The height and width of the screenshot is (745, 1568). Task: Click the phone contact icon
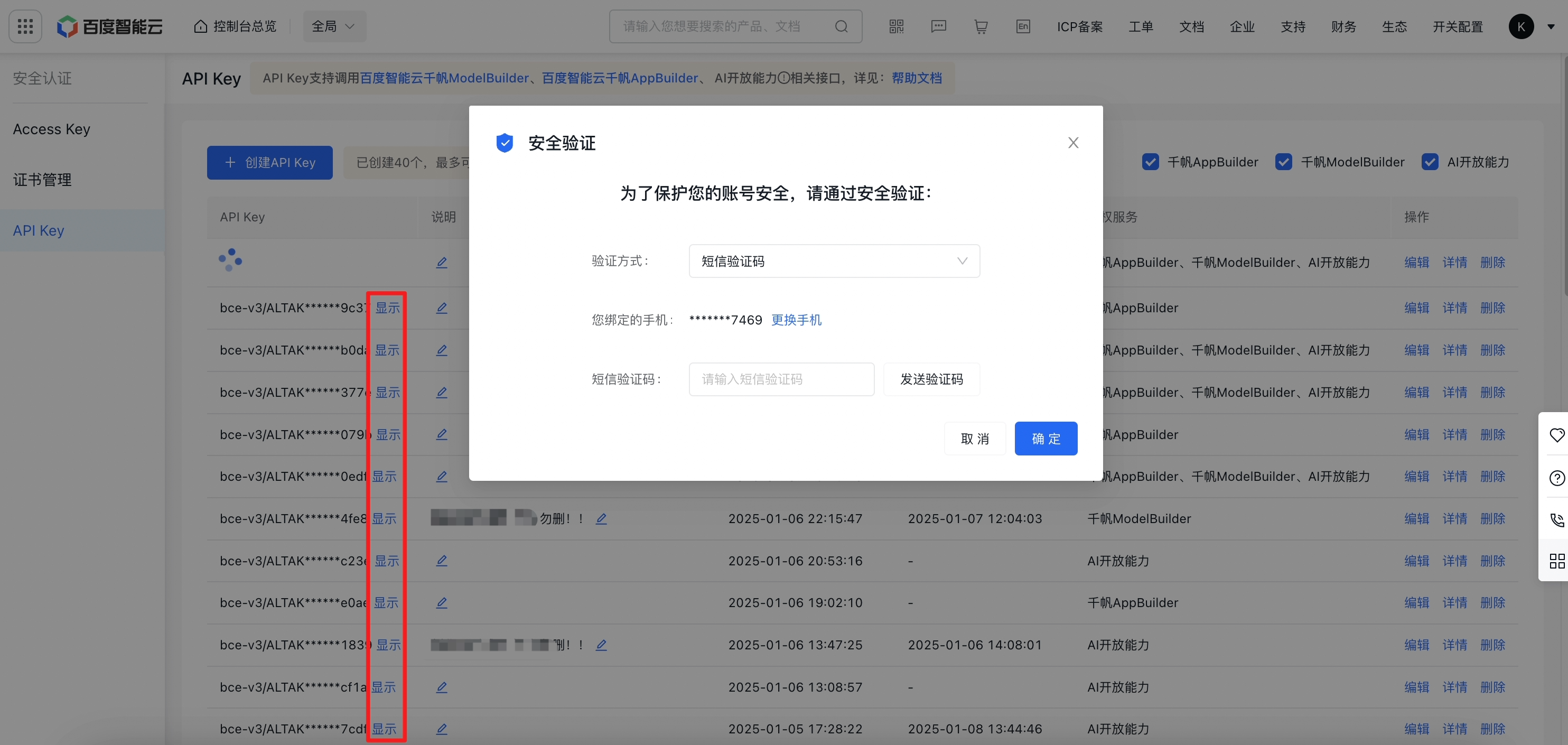[1557, 519]
